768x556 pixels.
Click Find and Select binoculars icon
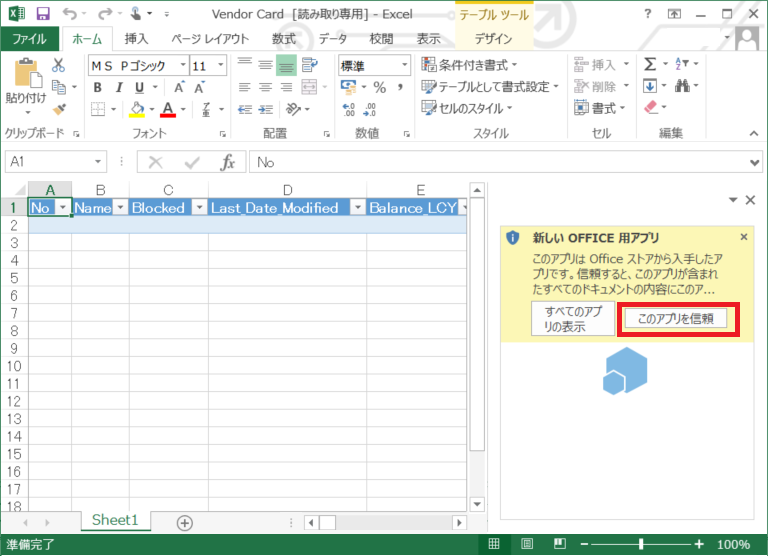[x=682, y=86]
